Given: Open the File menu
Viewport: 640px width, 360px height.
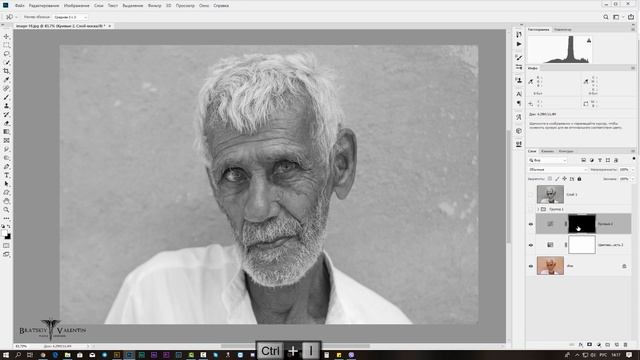Looking at the screenshot, I should 20,6.
